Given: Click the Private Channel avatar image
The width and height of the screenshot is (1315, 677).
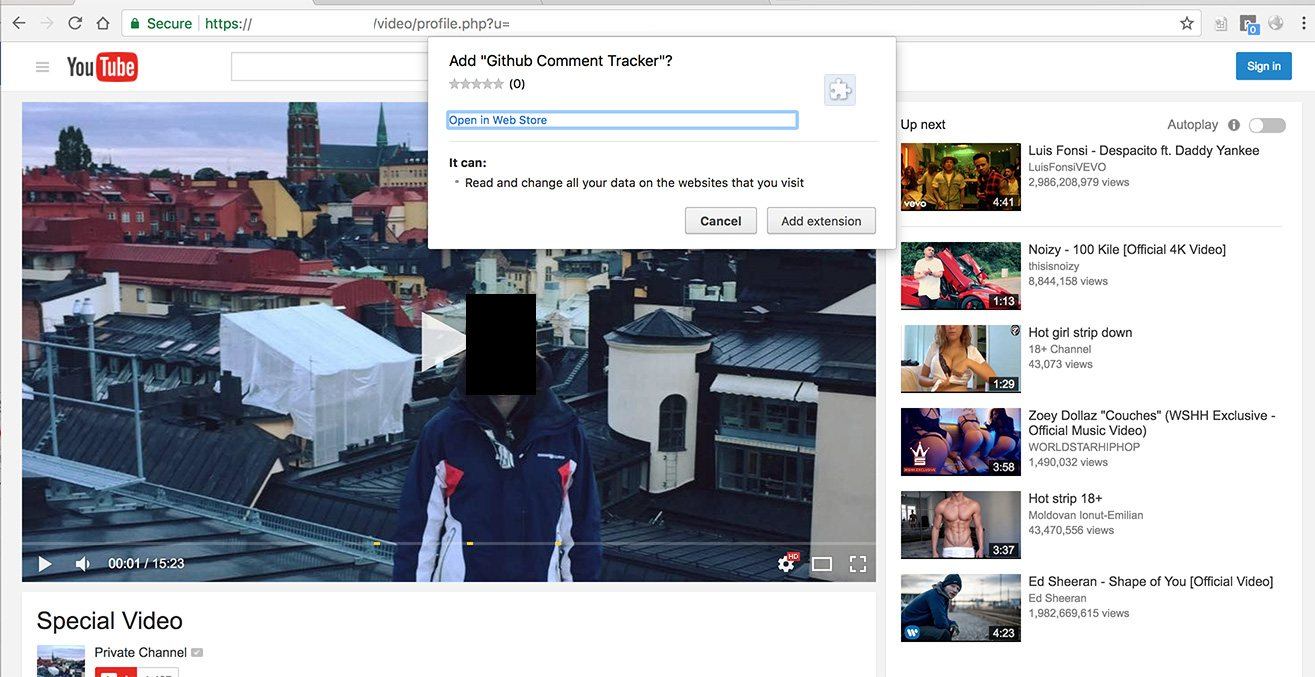Looking at the screenshot, I should [61, 661].
